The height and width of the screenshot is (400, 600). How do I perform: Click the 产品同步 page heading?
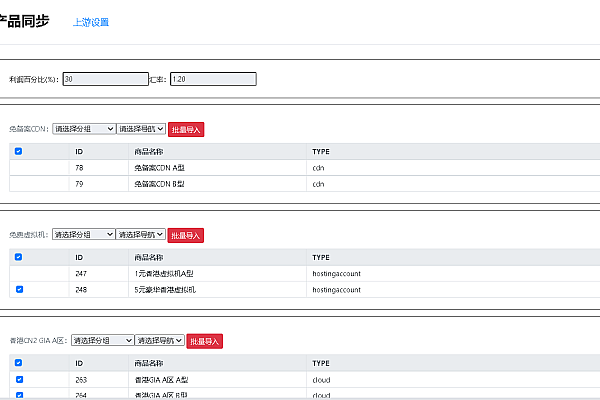(24, 21)
